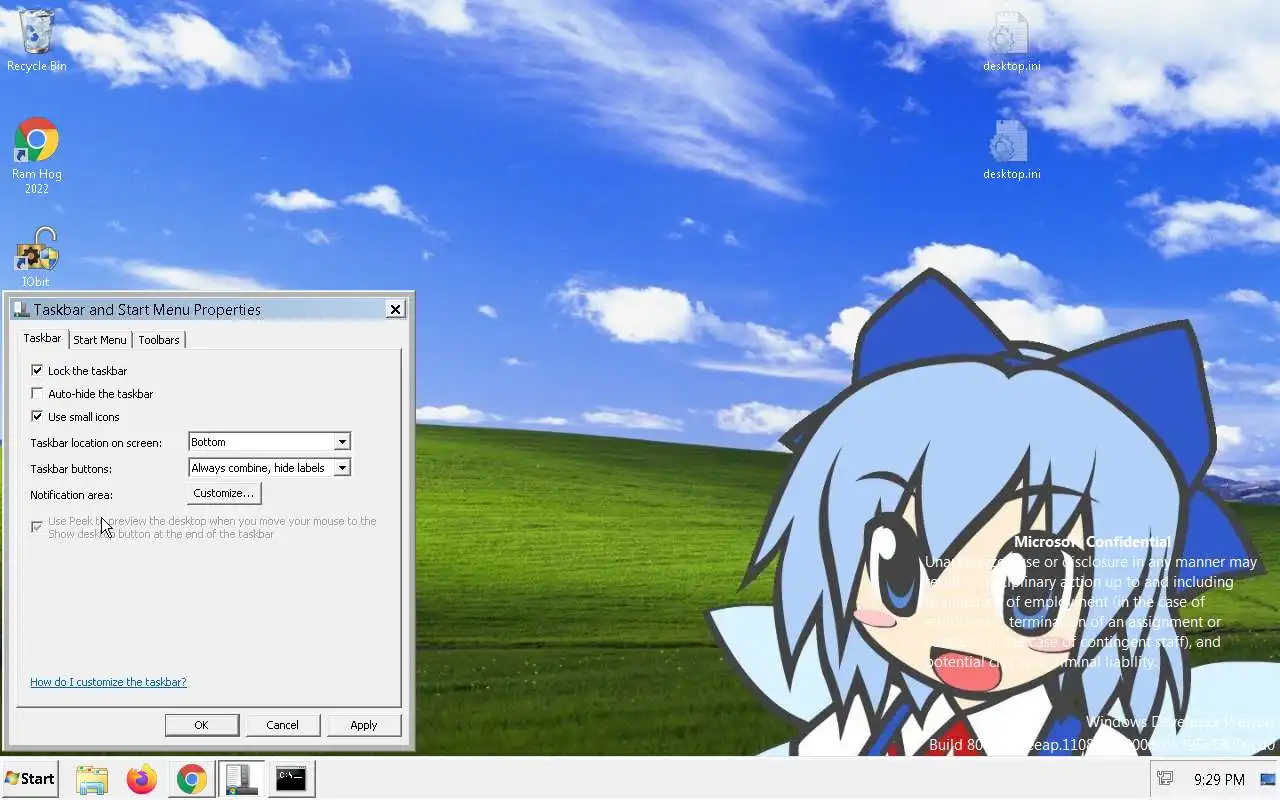1280x800 pixels.
Task: Open the Taskbar buttons combo box
Action: [269, 468]
